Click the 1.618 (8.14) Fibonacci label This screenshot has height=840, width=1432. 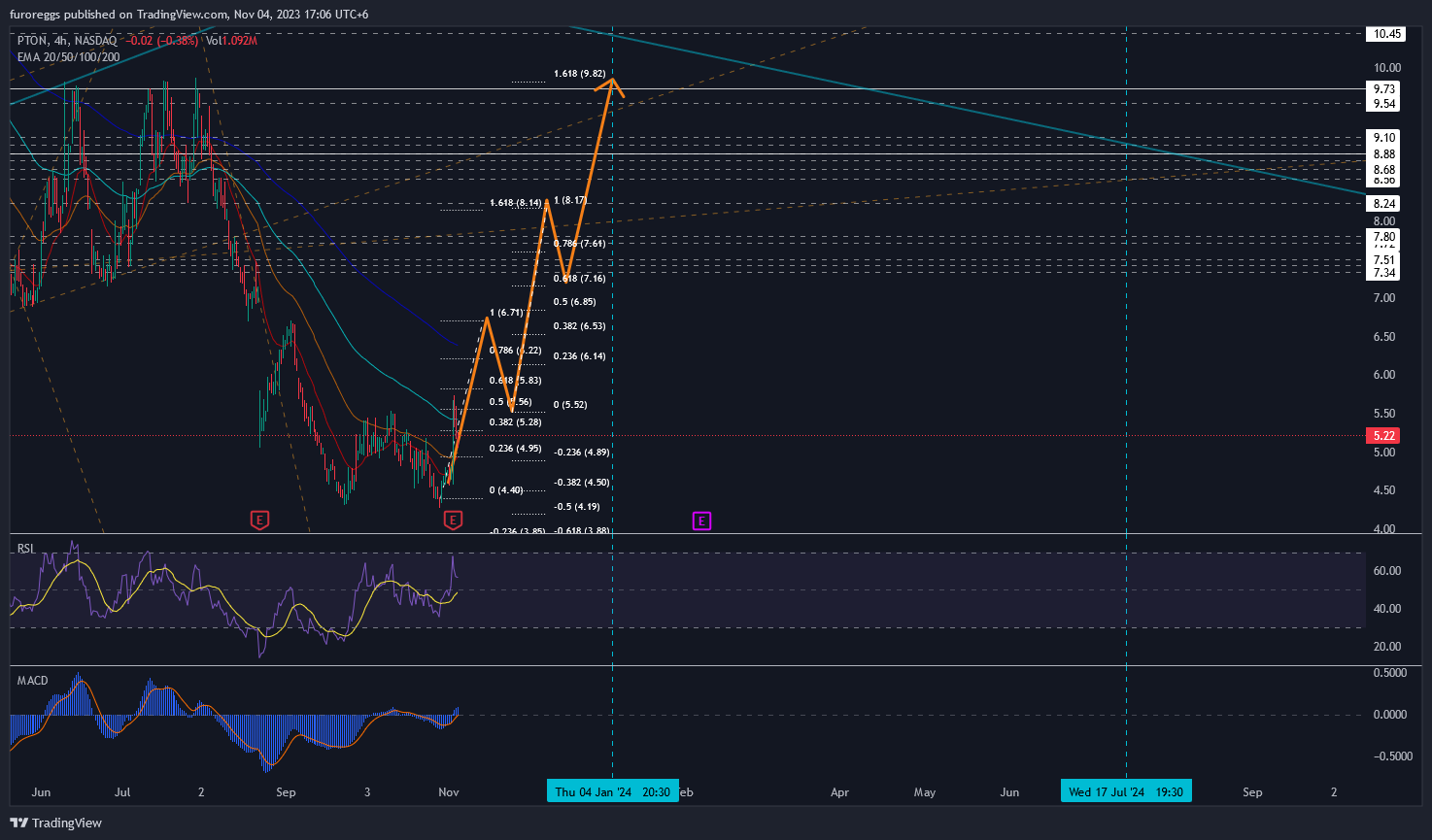(x=516, y=203)
